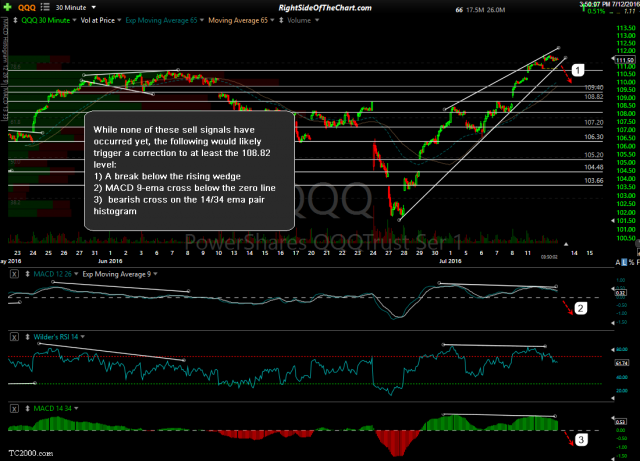Click the MACD 14 34 histogram label
The width and height of the screenshot is (640, 461).
pyautogui.click(x=53, y=408)
